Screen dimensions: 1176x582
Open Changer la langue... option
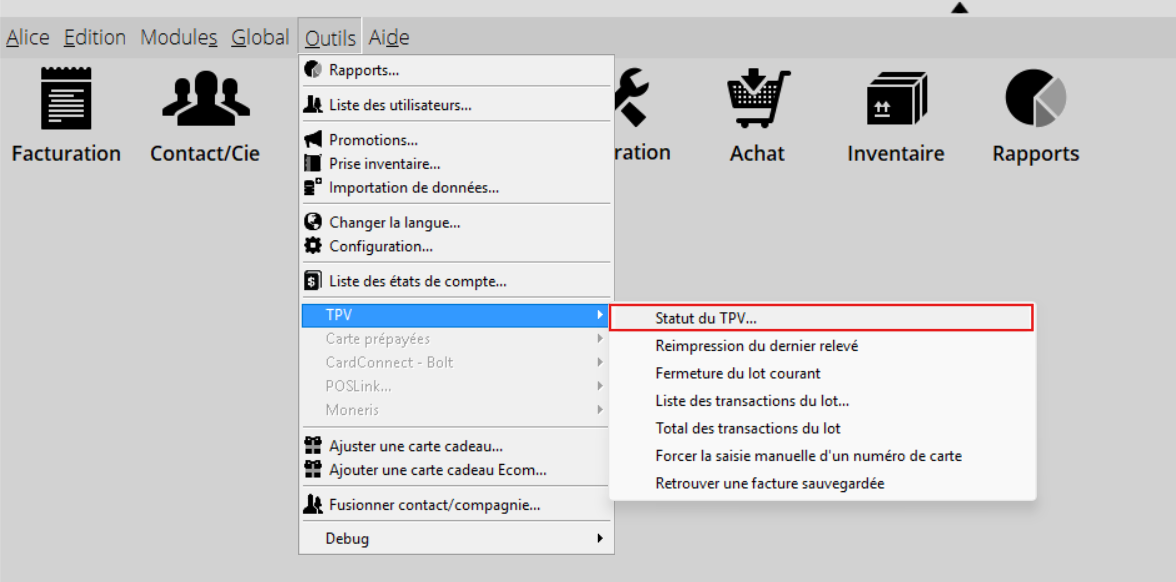pos(394,222)
